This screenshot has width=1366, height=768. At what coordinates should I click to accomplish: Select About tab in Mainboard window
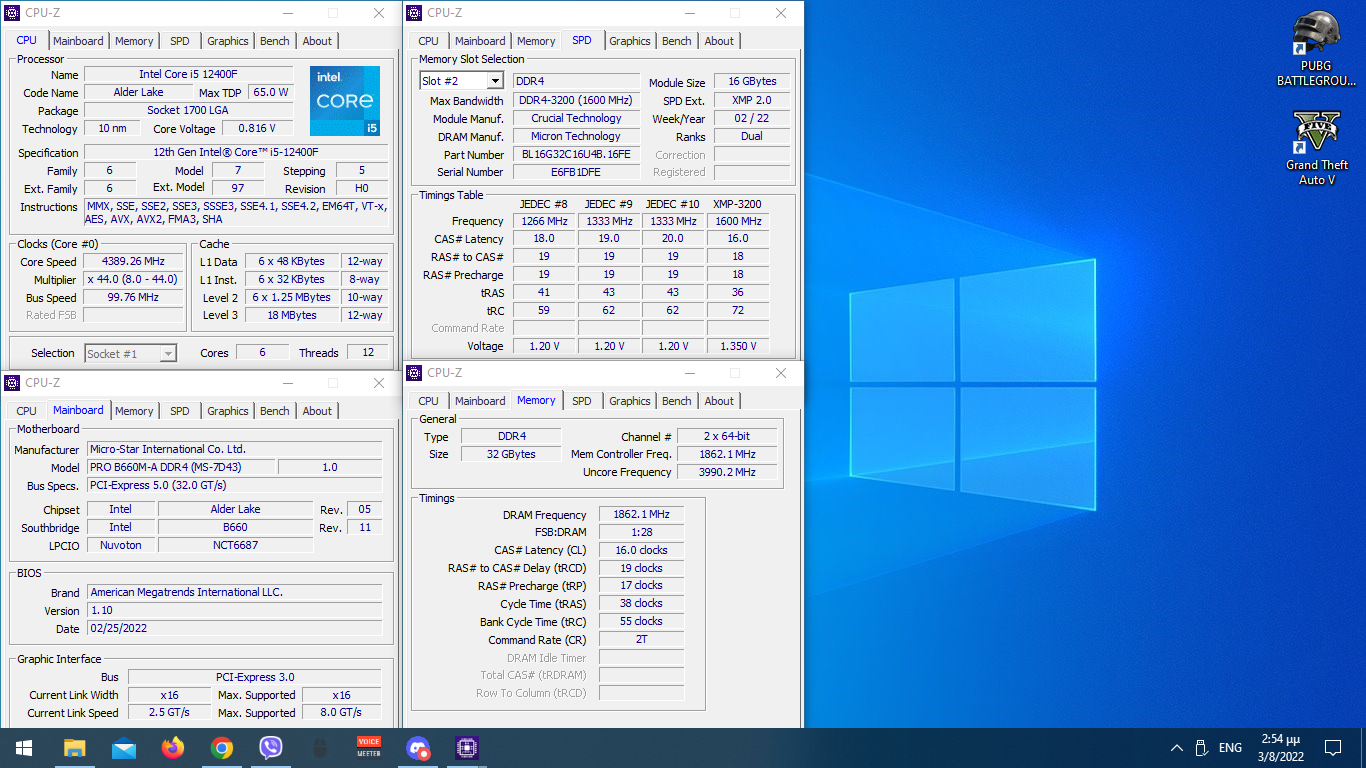click(317, 411)
